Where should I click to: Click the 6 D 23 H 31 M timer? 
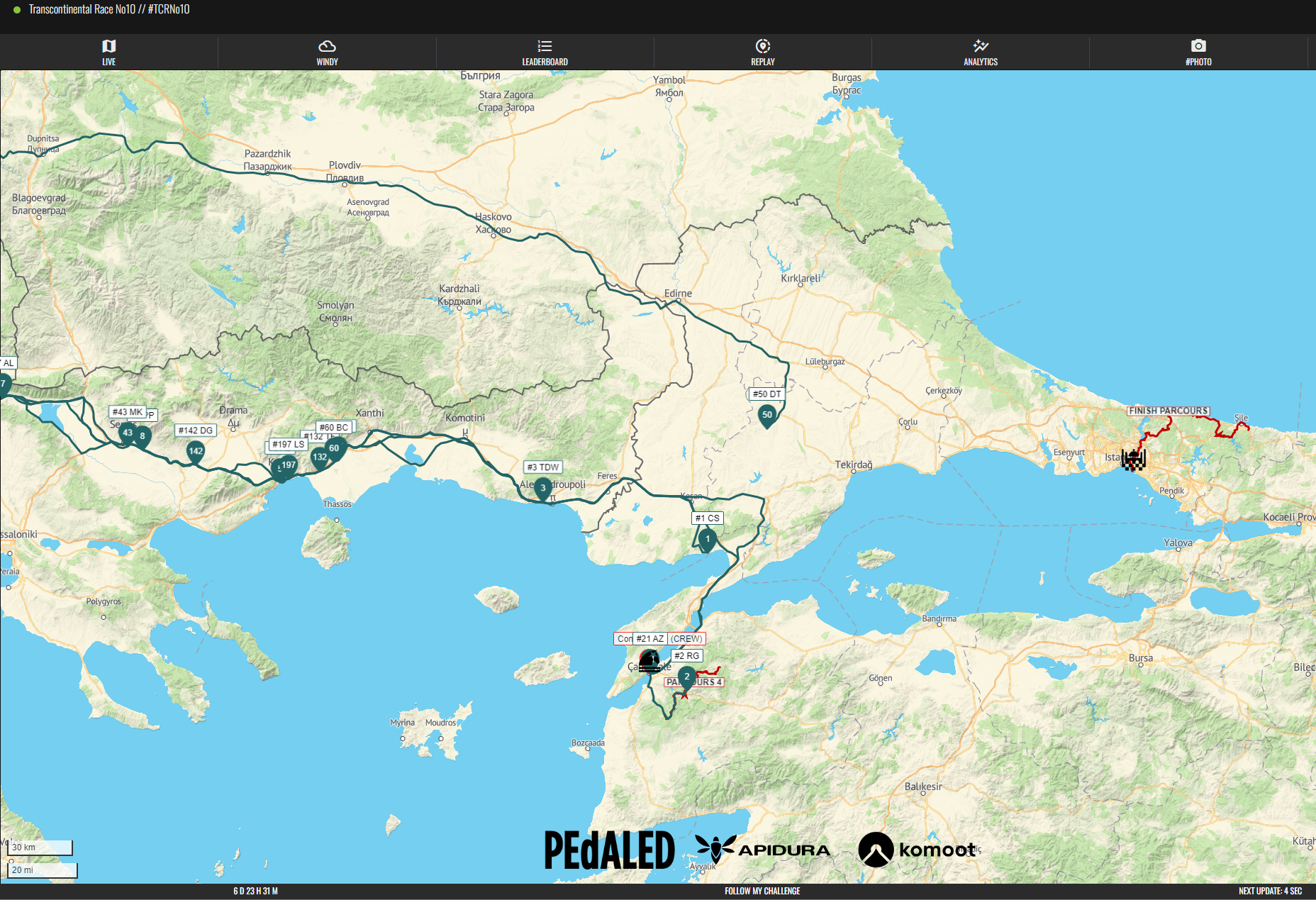[255, 891]
